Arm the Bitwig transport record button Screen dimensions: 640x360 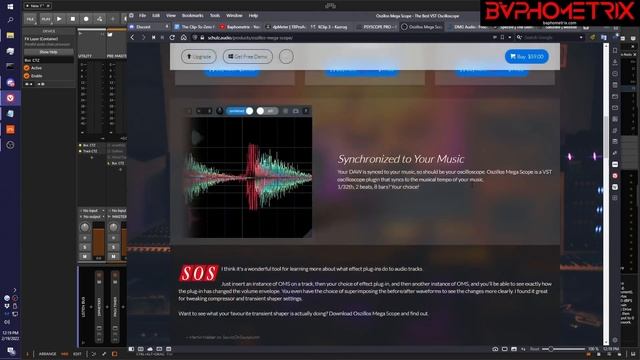point(86,19)
